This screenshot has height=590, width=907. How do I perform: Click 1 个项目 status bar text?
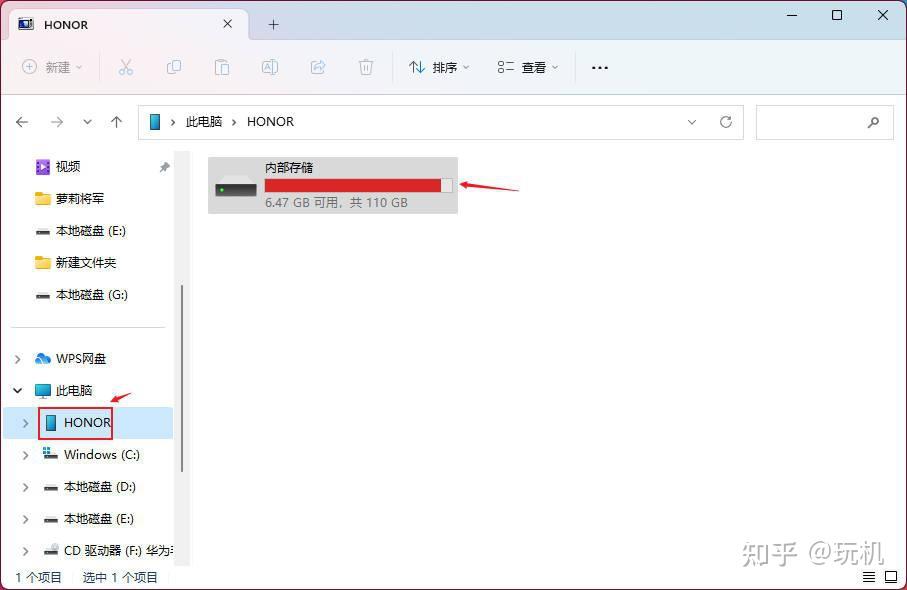click(x=38, y=577)
